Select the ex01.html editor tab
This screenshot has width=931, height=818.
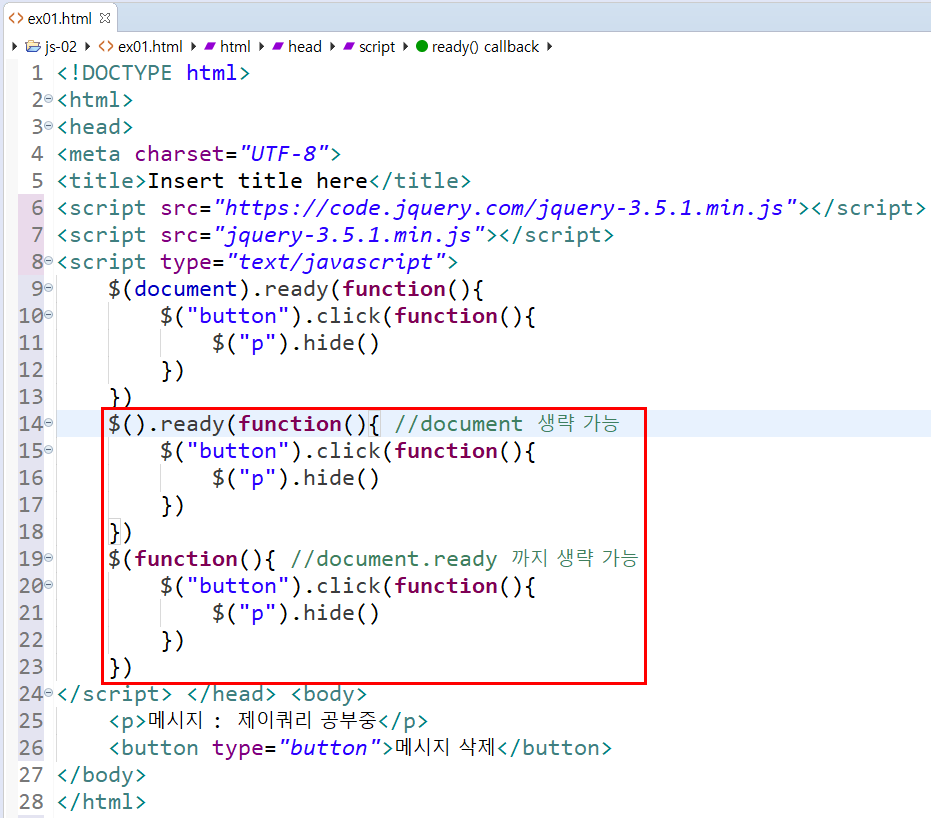[59, 18]
